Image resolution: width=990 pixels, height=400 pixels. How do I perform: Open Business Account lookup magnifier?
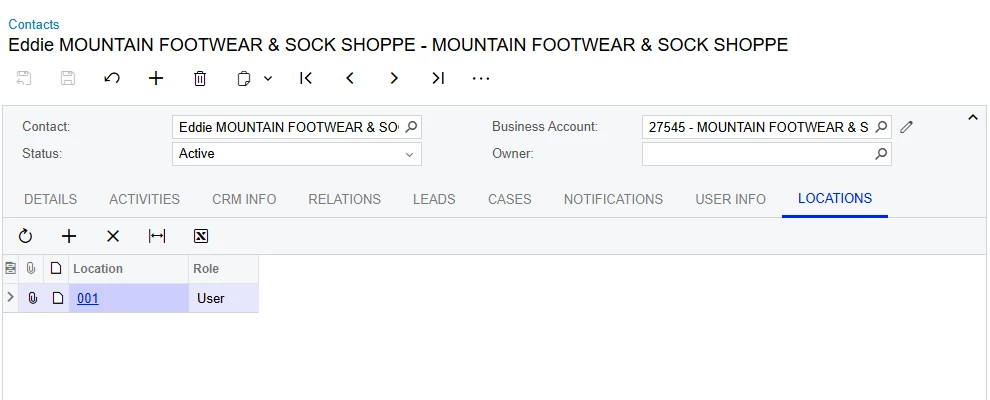tap(881, 127)
